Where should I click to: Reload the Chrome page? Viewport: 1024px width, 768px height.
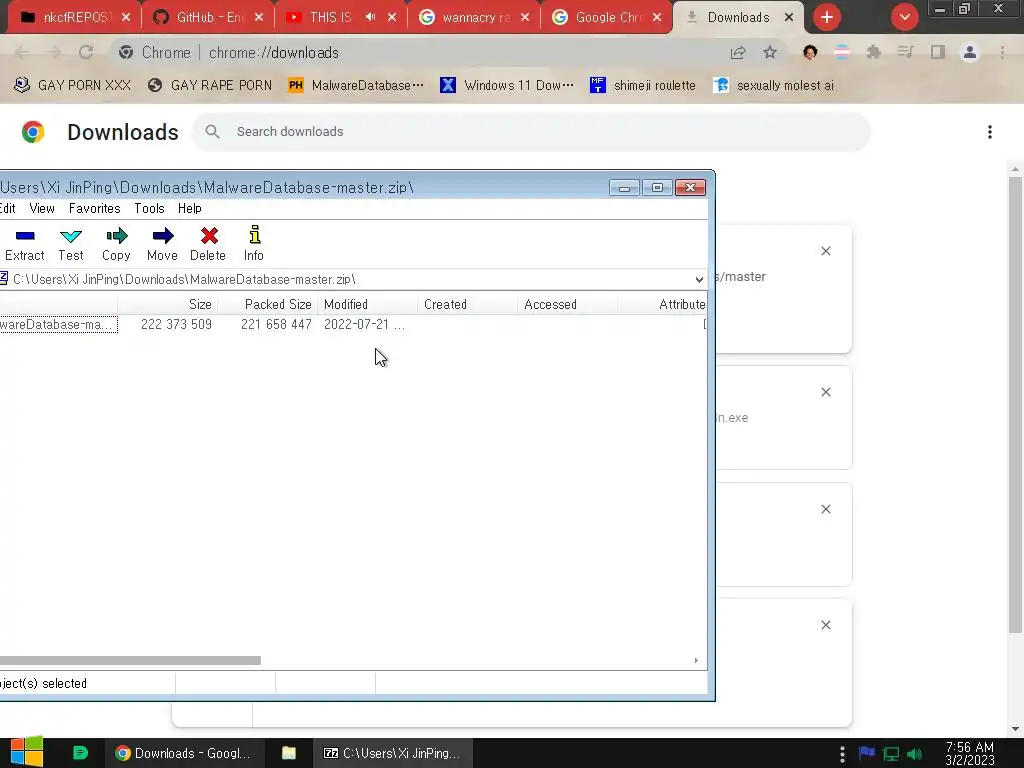point(86,53)
